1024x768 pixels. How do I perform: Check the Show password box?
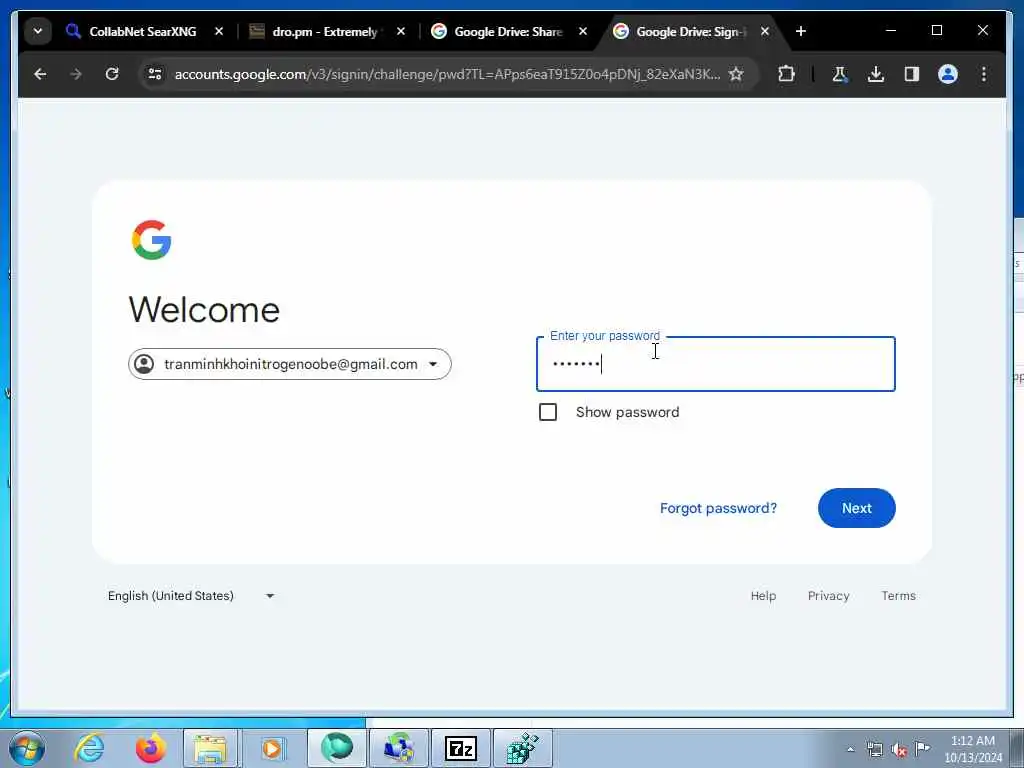pyautogui.click(x=548, y=412)
